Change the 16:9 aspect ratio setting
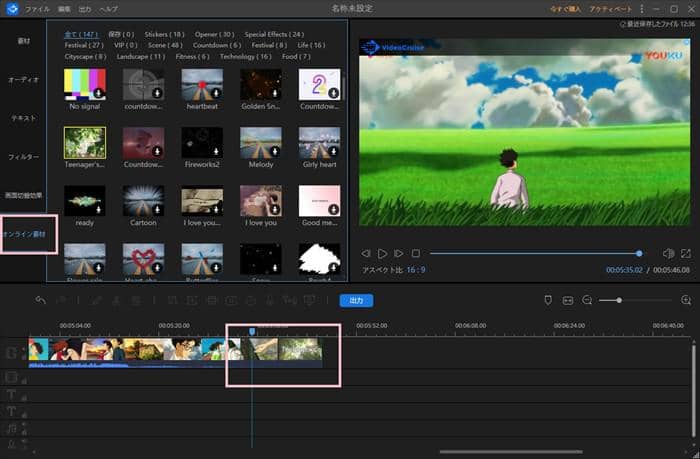700x459 pixels. pyautogui.click(x=416, y=270)
